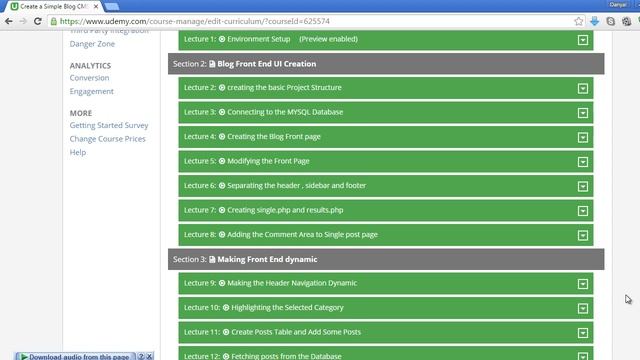
Task: Click the Lecture 8 video icon
Action: point(222,235)
